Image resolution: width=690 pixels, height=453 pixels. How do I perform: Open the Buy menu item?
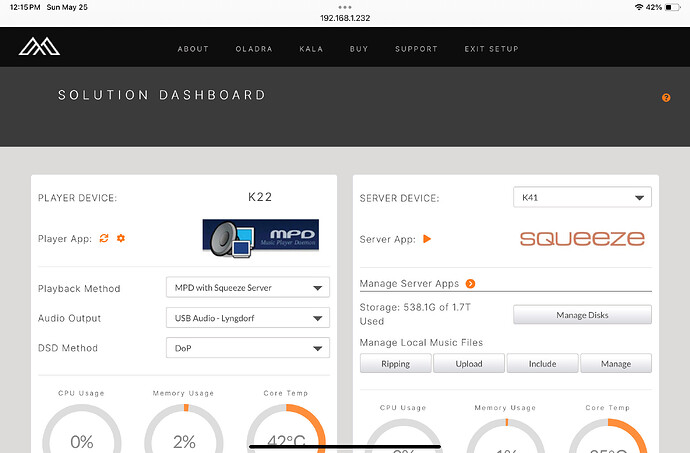coord(359,49)
